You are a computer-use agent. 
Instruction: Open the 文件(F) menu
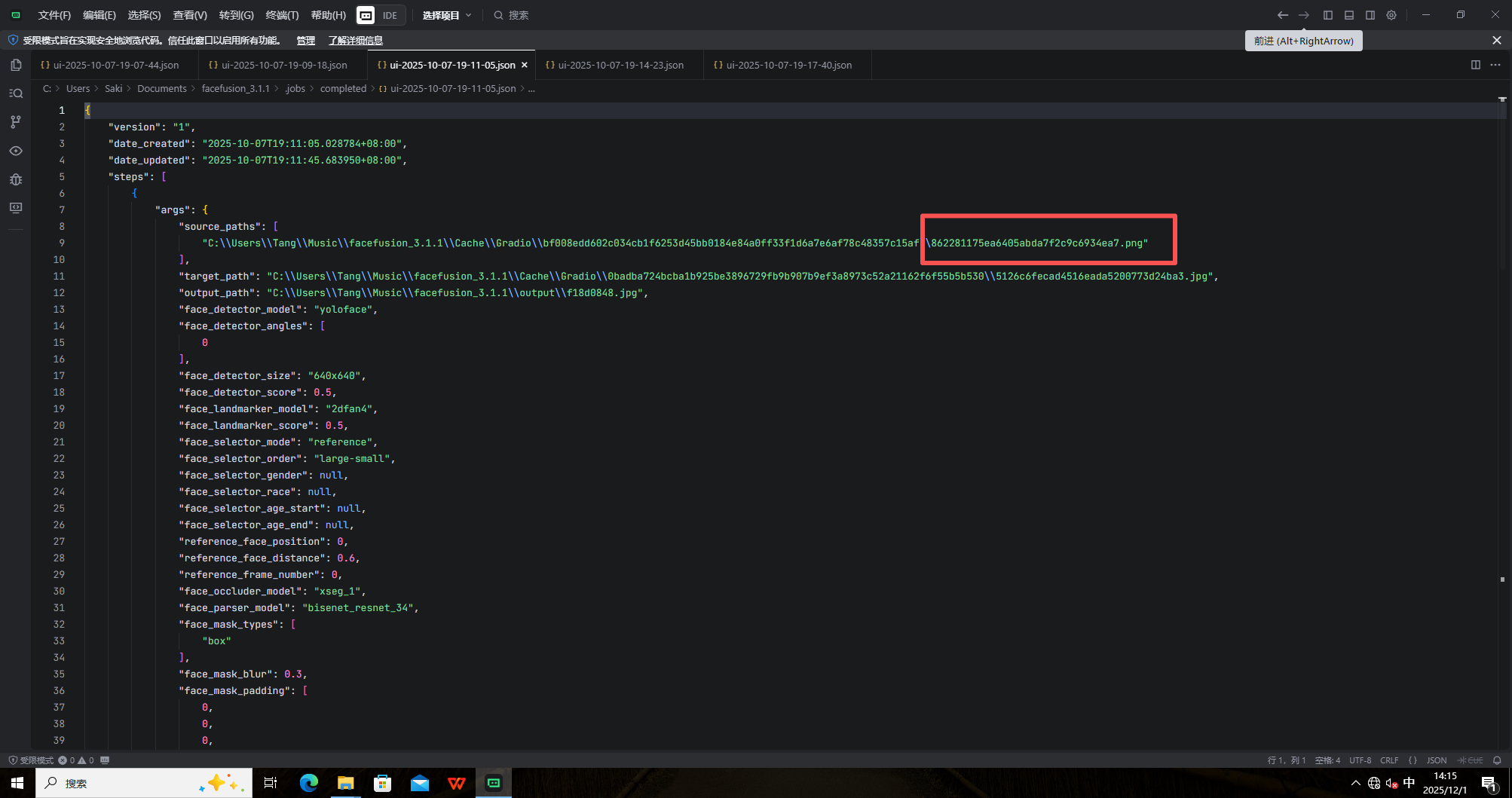coord(54,15)
